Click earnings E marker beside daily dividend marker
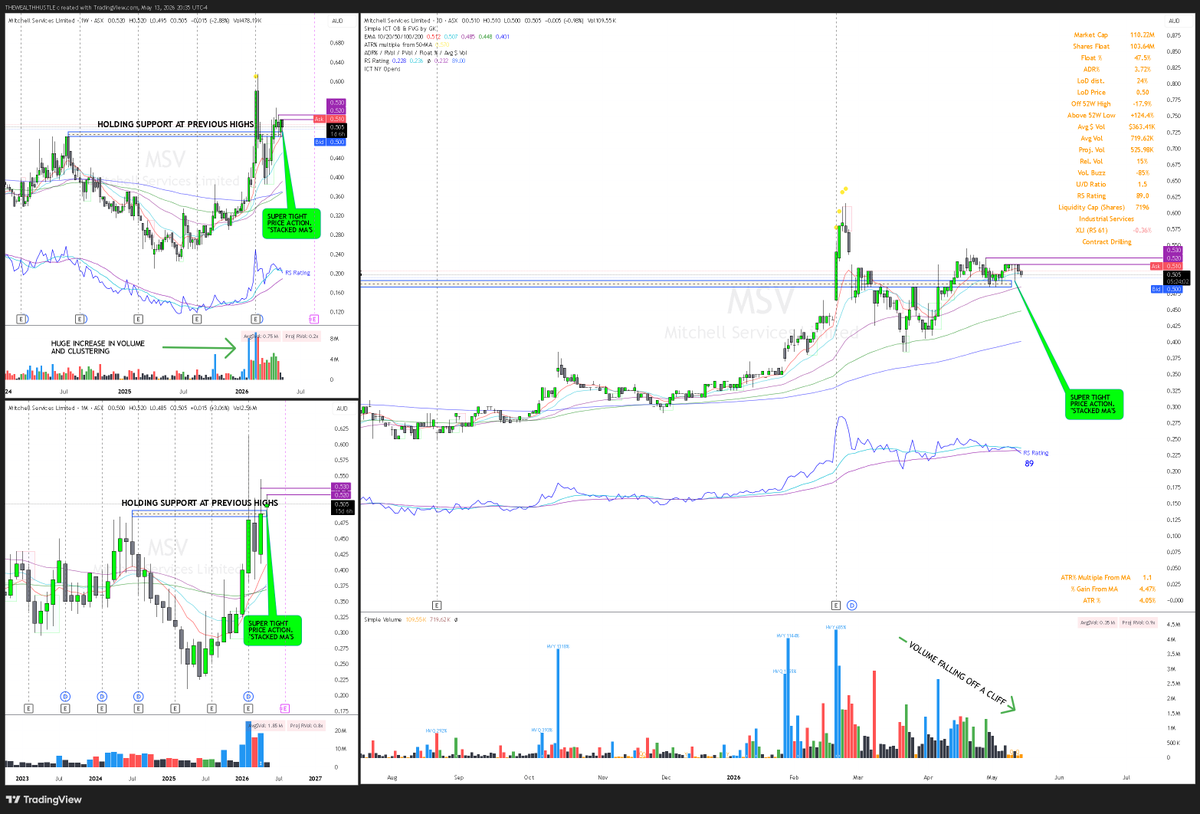 836,605
